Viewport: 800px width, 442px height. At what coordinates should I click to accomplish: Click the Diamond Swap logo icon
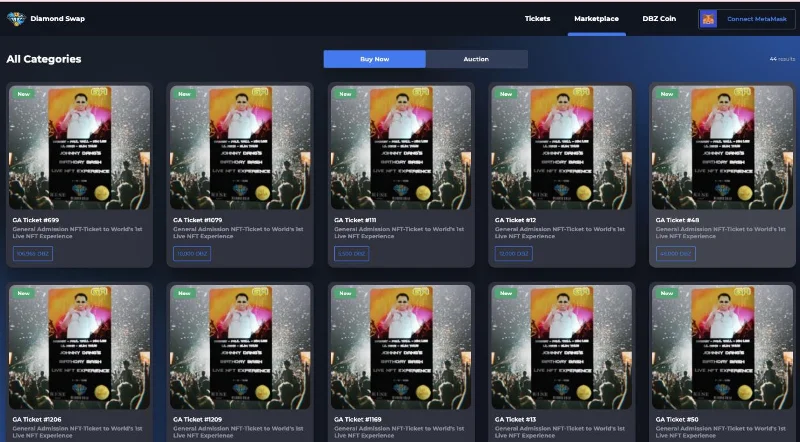[16, 19]
